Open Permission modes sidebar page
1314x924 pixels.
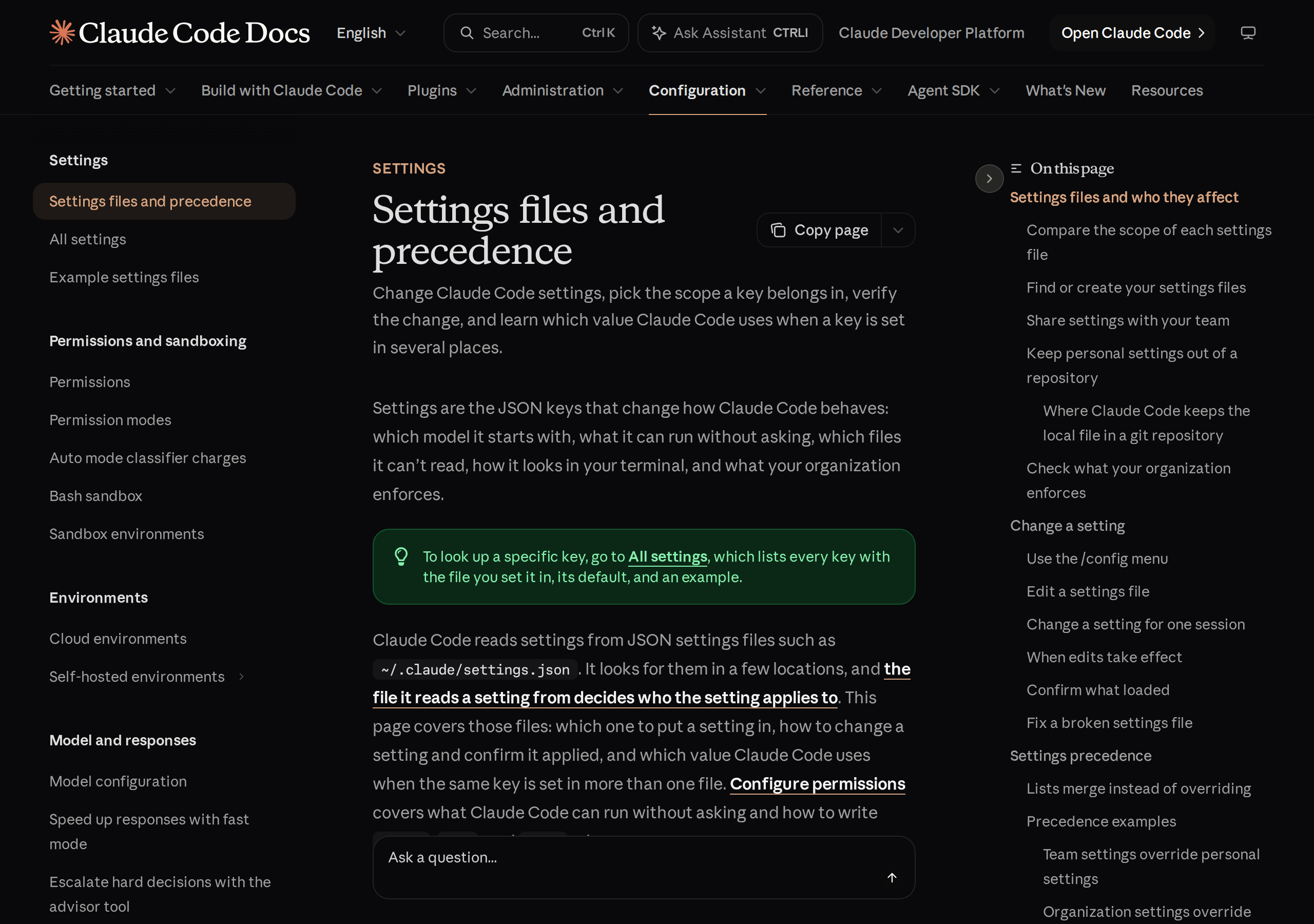[110, 419]
